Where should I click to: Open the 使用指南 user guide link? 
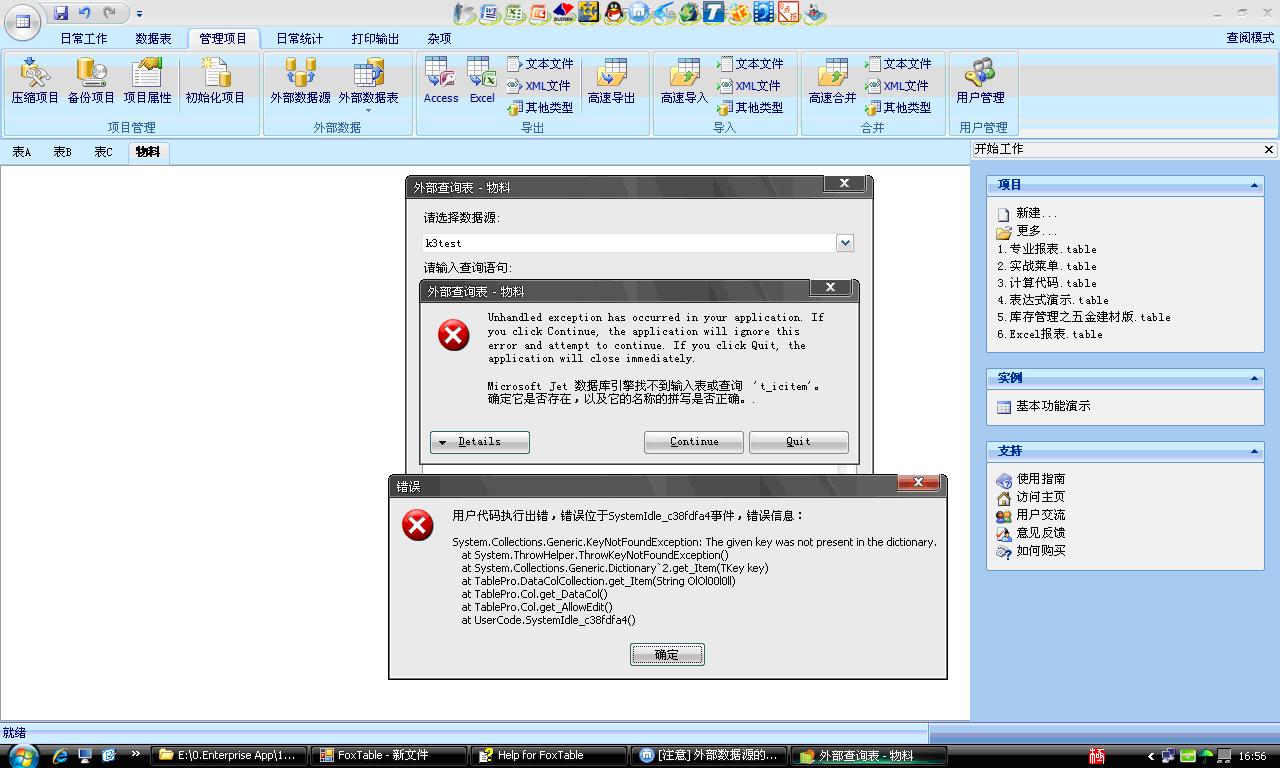pyautogui.click(x=1031, y=479)
